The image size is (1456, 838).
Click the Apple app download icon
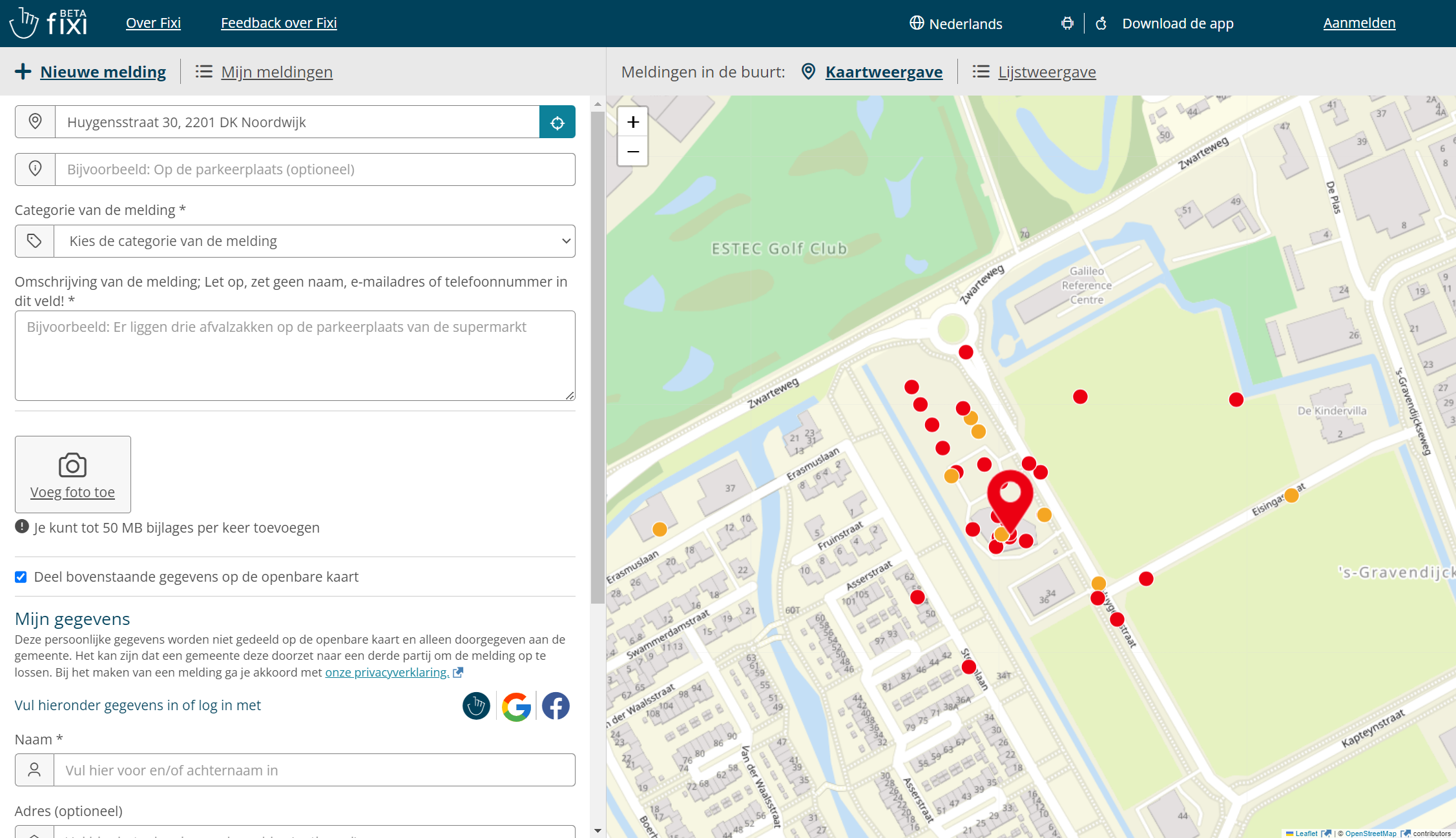tap(1101, 23)
